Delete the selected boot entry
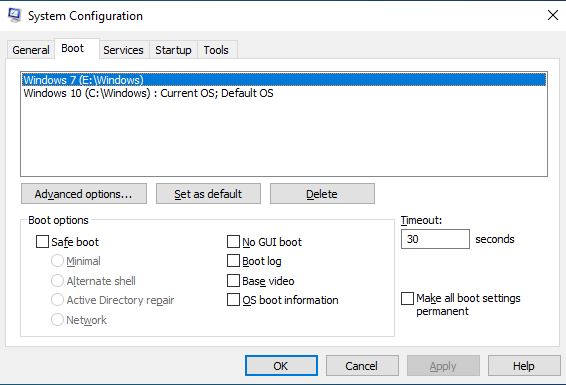Viewport: 566px width, 385px height. (322, 194)
